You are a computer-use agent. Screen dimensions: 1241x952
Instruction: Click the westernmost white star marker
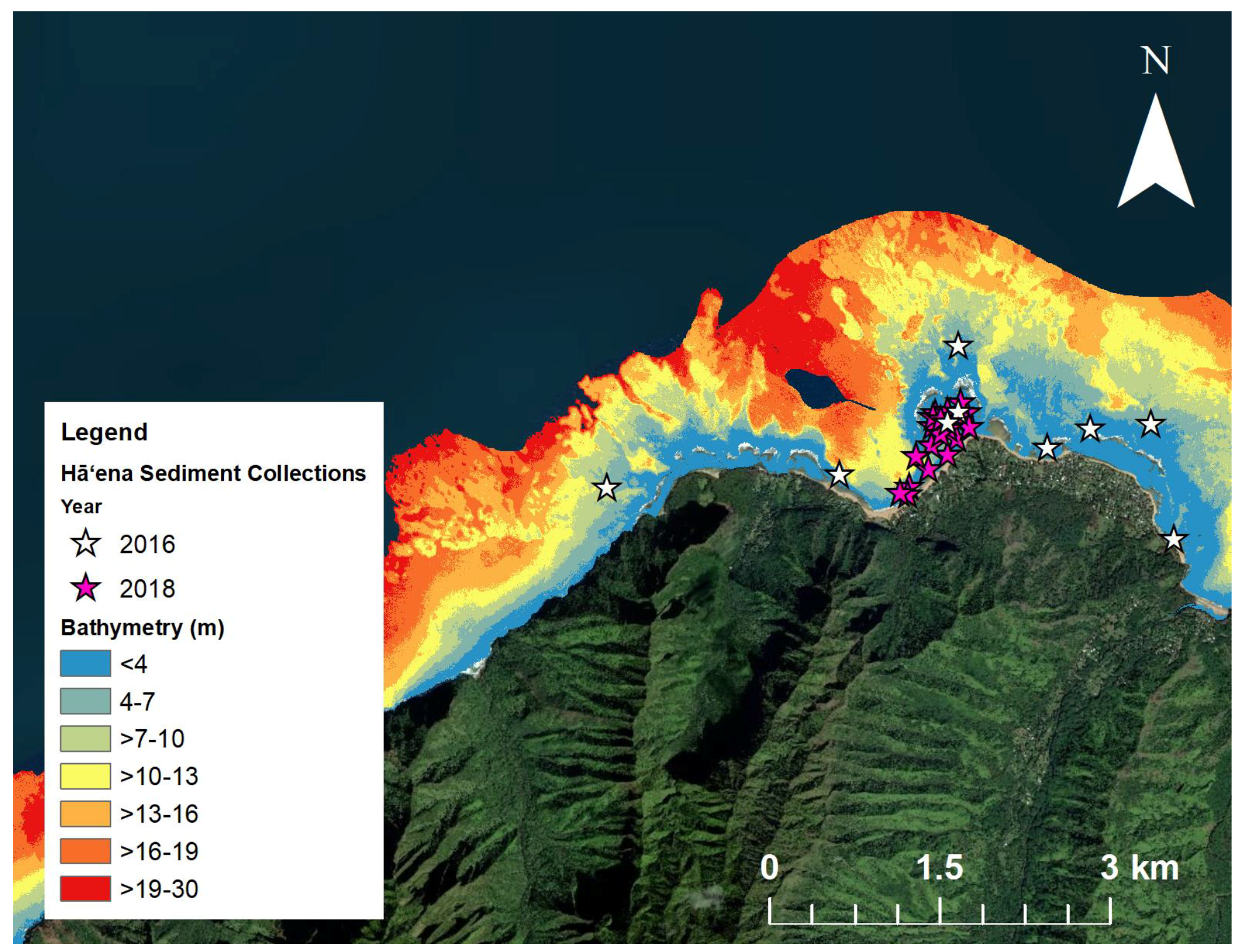[x=606, y=488]
